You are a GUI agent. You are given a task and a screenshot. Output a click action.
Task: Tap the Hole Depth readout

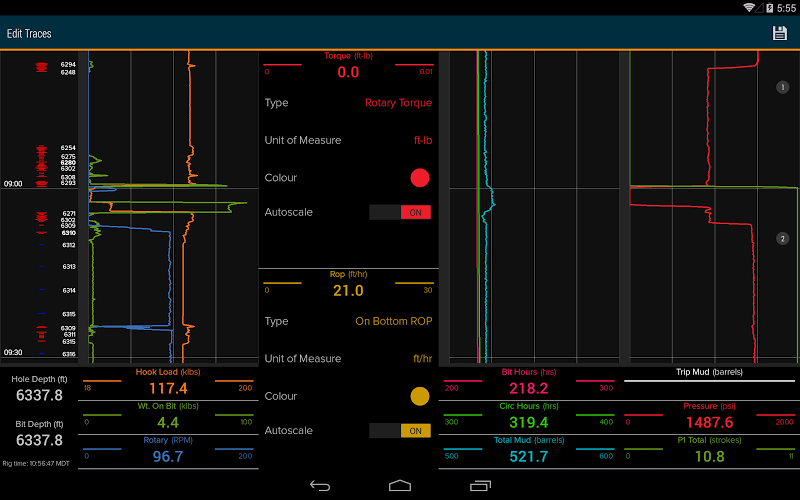click(x=40, y=388)
